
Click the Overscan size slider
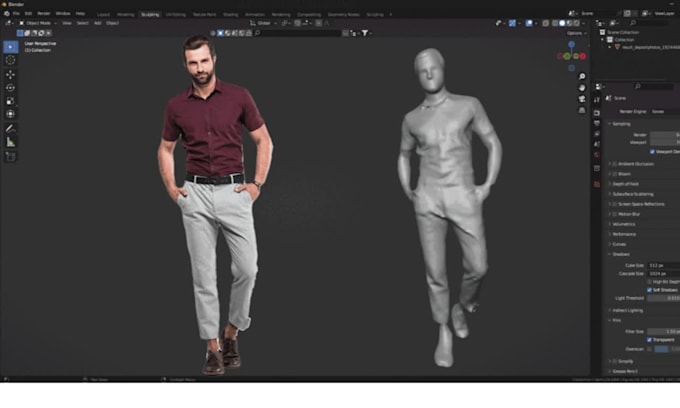[667, 349]
